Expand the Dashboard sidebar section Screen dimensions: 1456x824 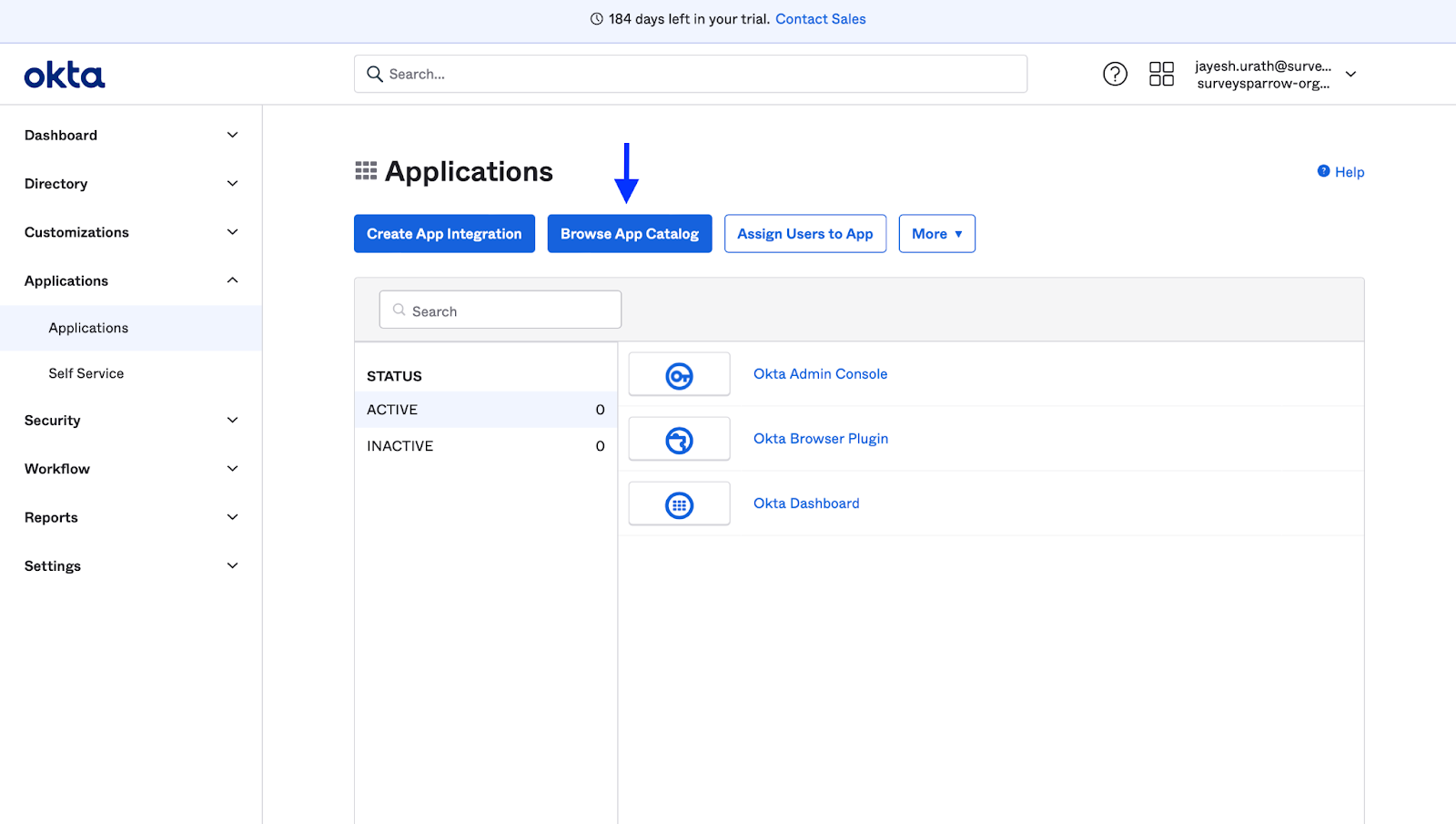(x=131, y=135)
